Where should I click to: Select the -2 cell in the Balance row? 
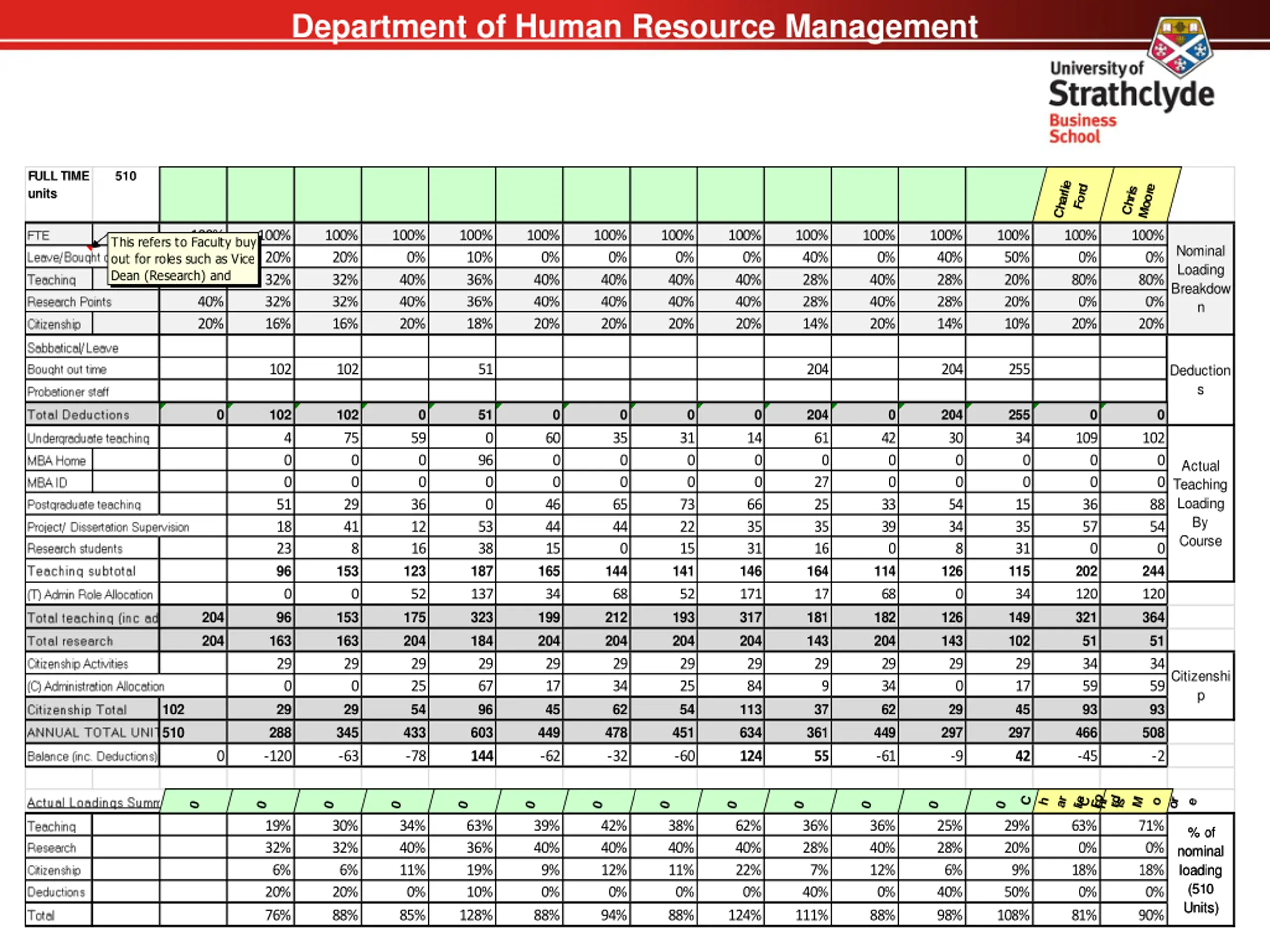tap(1134, 756)
